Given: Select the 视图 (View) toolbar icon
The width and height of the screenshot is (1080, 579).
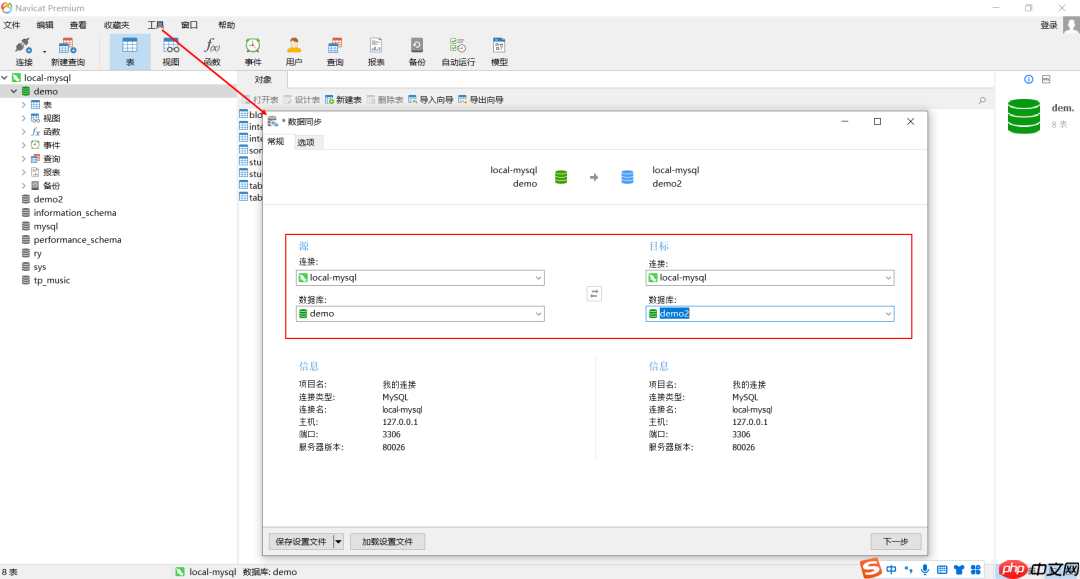Looking at the screenshot, I should tap(171, 51).
